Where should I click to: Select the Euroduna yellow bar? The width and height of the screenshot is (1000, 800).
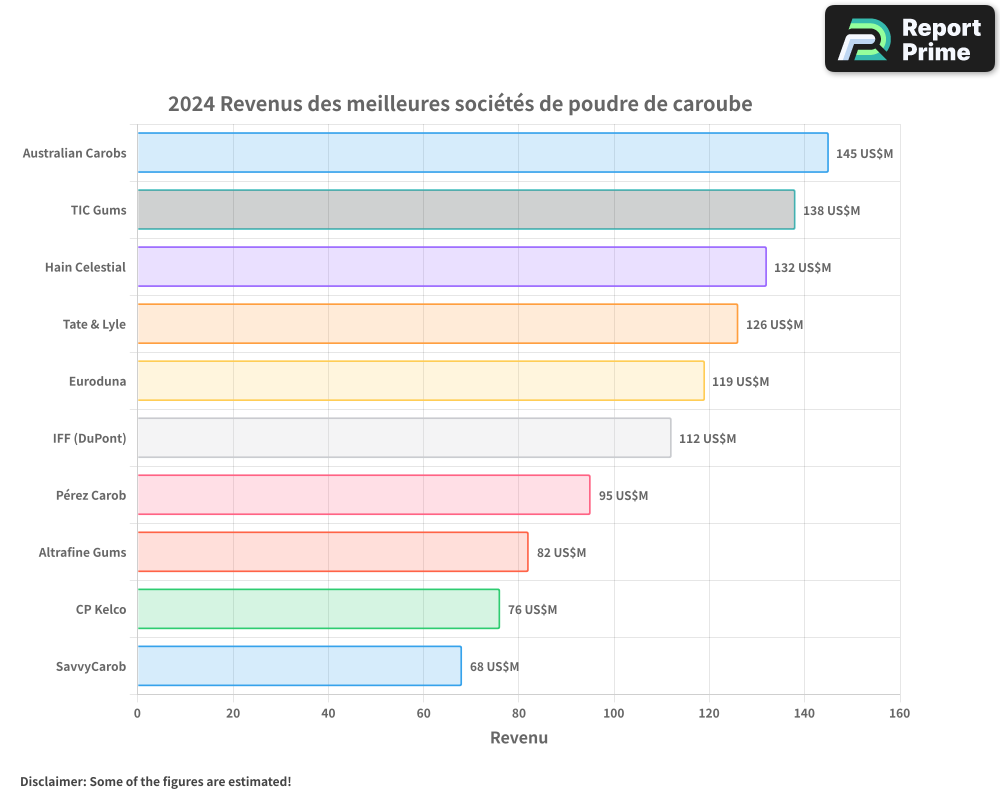point(420,381)
